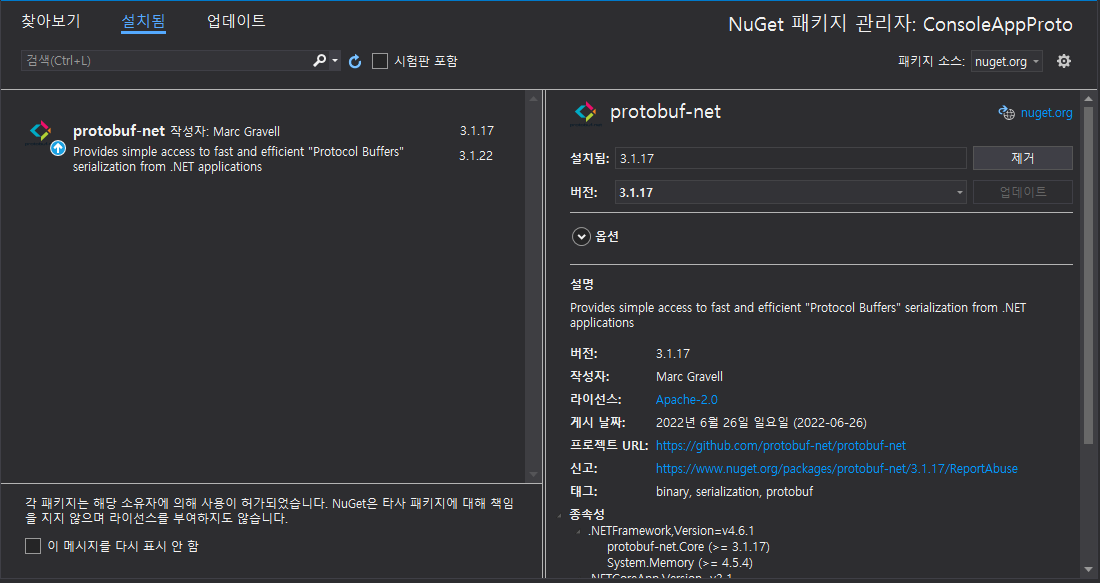Click the 검색(Ctrl+L) search field

click(x=166, y=60)
